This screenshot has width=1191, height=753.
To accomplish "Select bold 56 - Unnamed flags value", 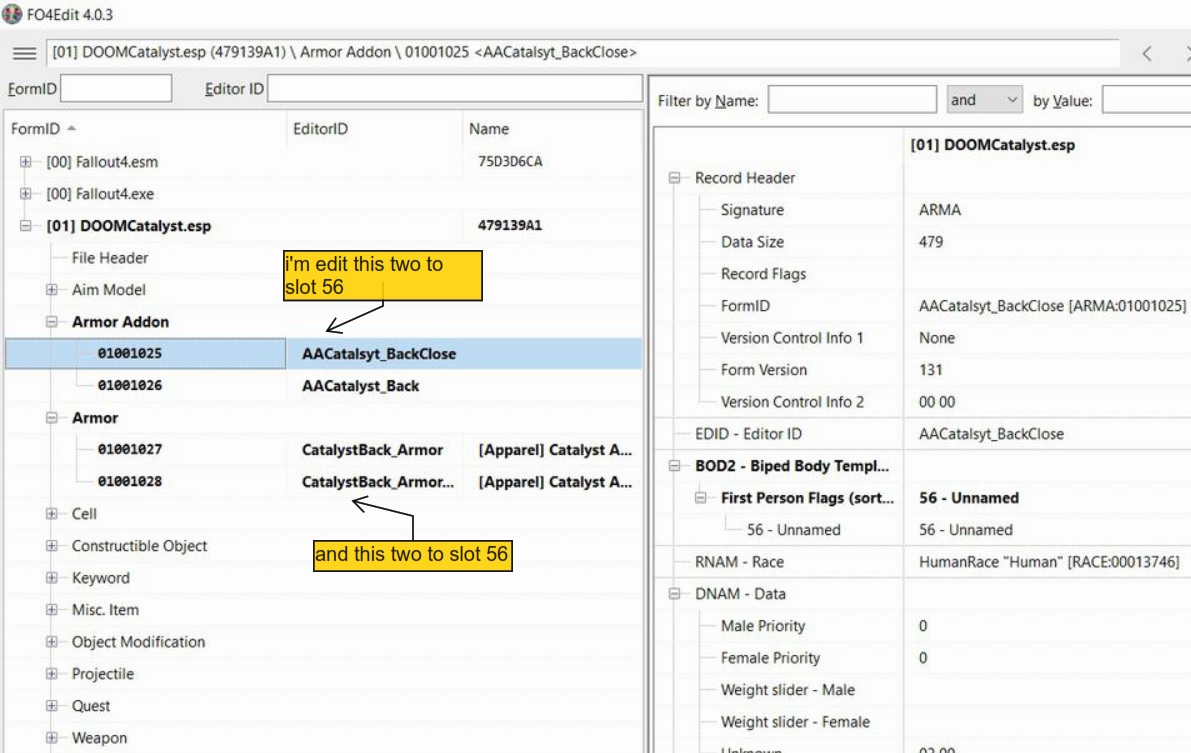I will 968,498.
